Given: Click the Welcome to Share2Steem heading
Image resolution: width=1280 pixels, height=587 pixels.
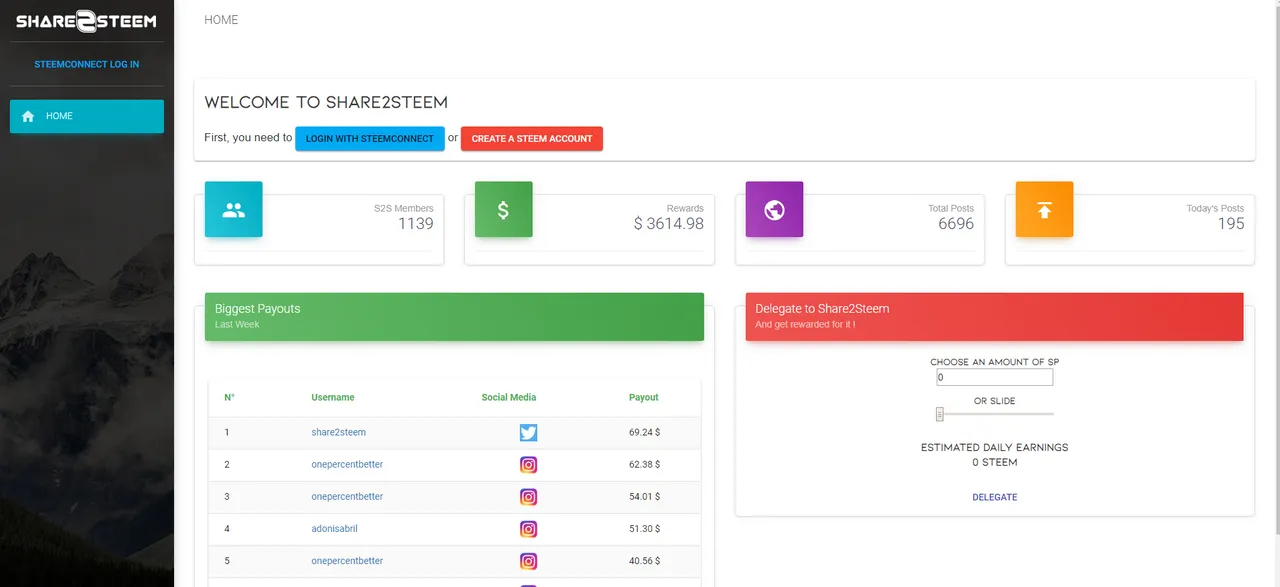Looking at the screenshot, I should coord(326,102).
